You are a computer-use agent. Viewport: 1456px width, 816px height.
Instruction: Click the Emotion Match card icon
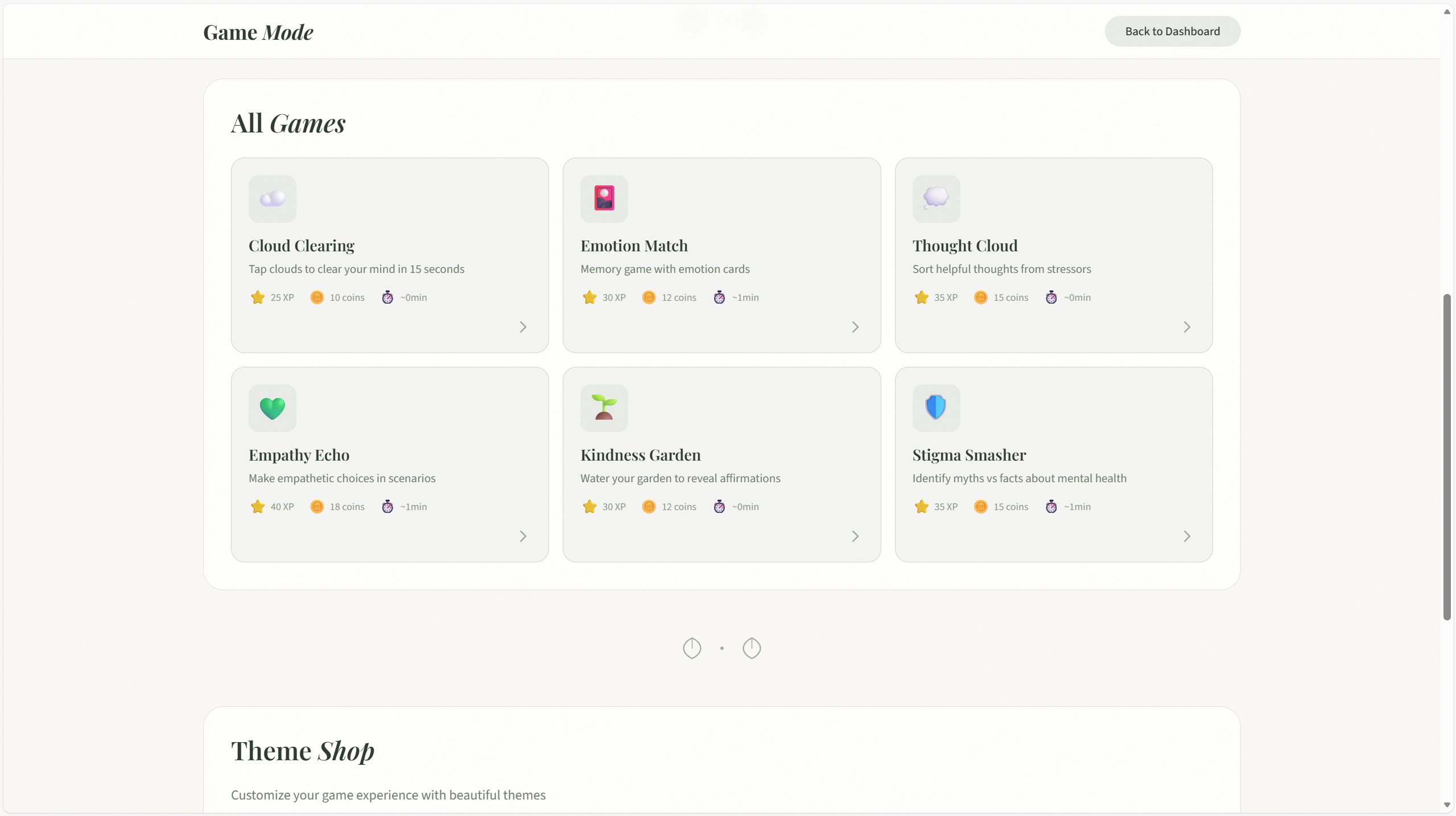[604, 198]
